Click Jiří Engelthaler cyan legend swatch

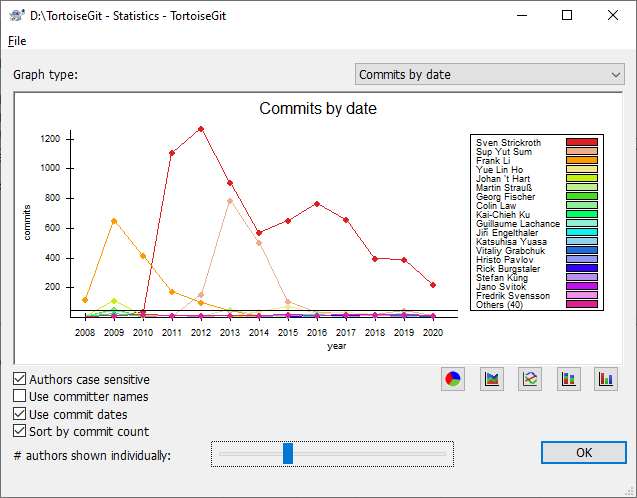[x=582, y=232]
